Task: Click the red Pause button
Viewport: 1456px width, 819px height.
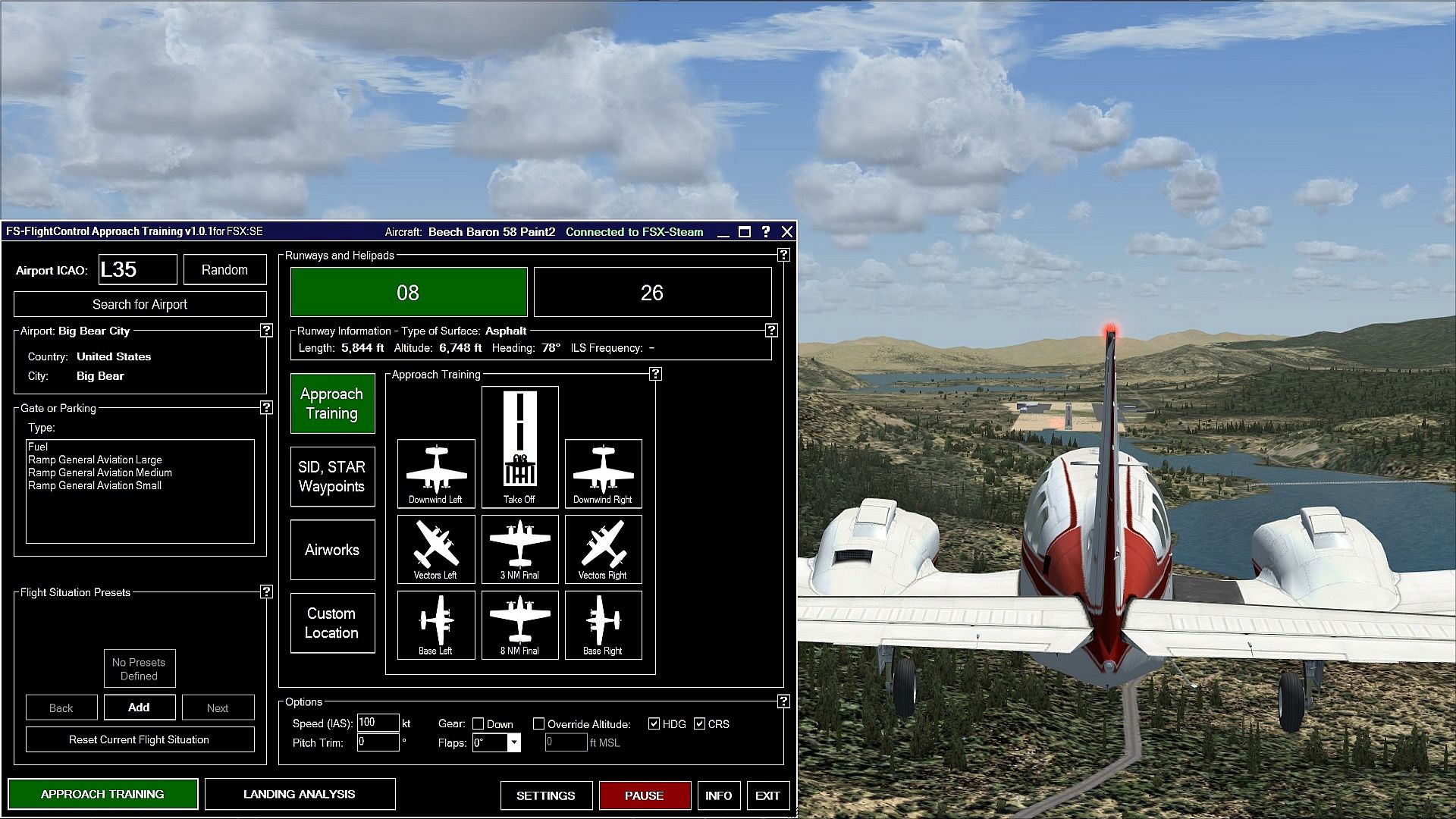Action: 645,795
